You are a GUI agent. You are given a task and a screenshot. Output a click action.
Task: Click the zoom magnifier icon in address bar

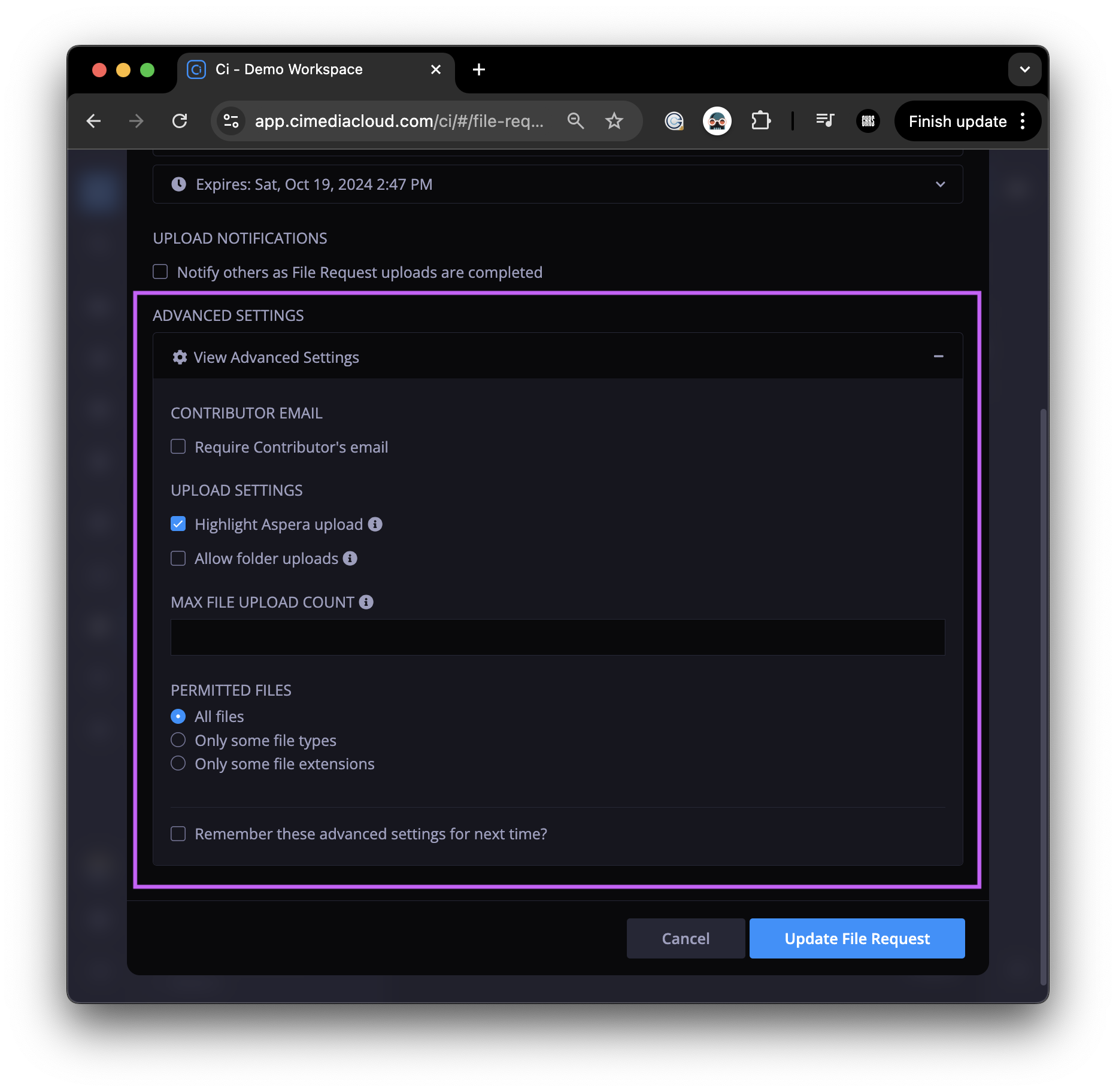[575, 121]
